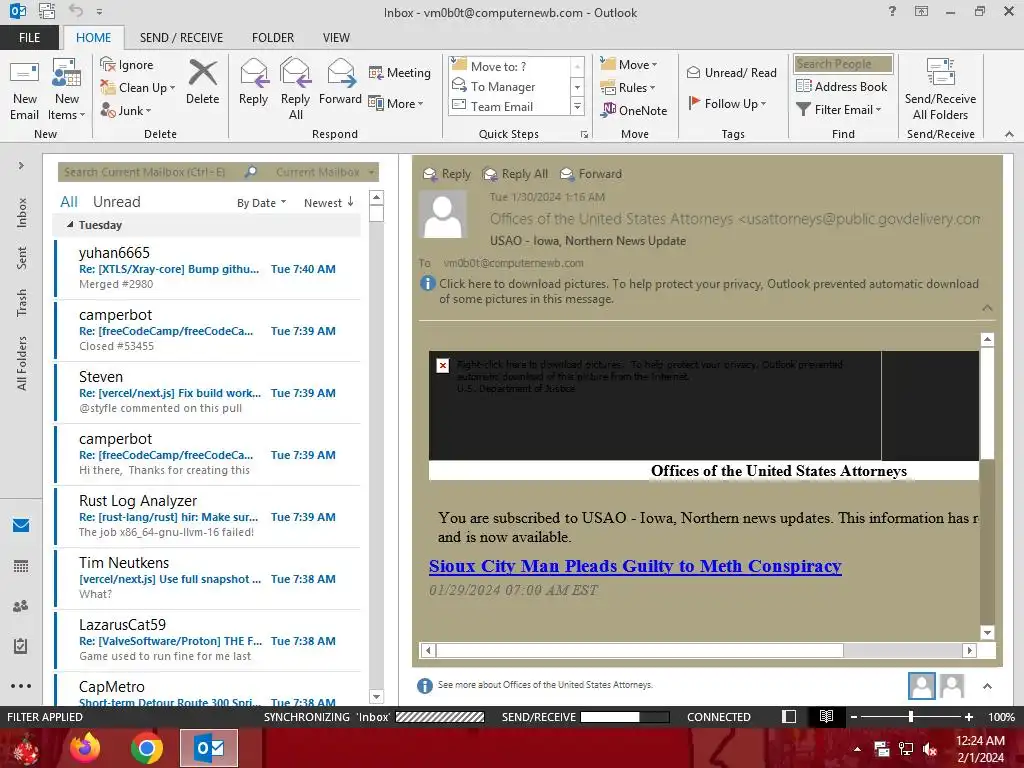Image resolution: width=1024 pixels, height=768 pixels.
Task: Switch to Calendar view
Action: pos(21,566)
